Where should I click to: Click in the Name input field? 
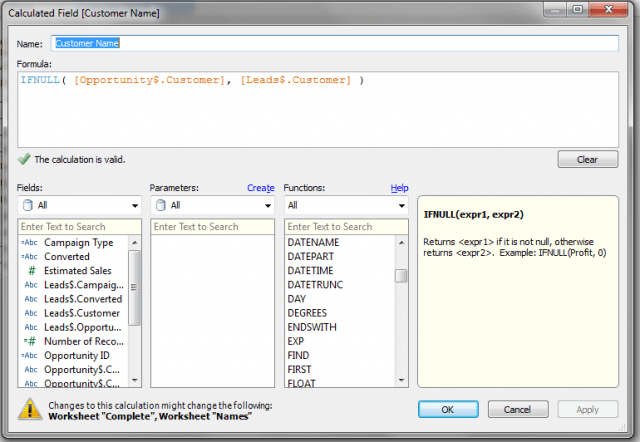click(x=335, y=43)
